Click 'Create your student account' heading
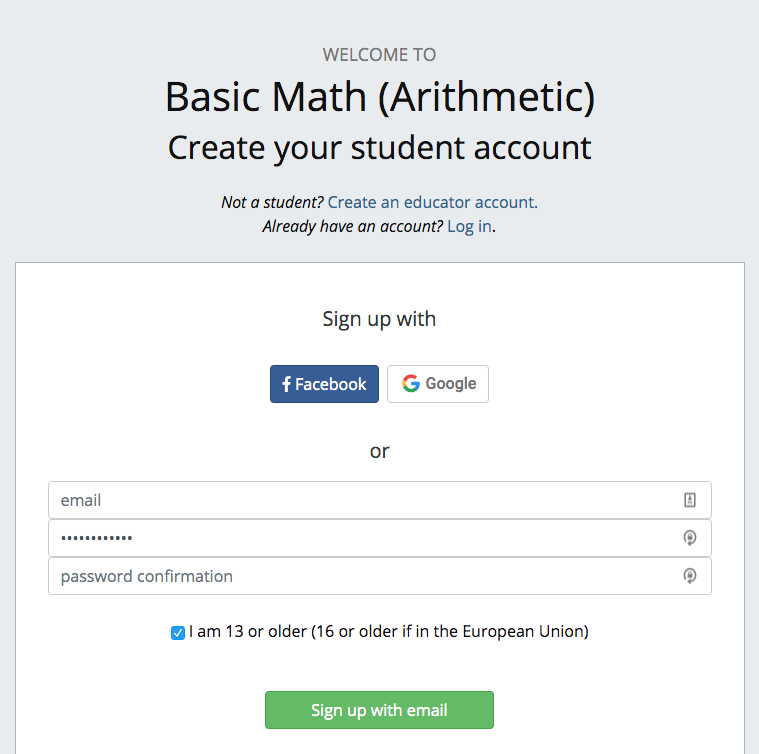Screen dimensions: 759x754 pos(380,148)
